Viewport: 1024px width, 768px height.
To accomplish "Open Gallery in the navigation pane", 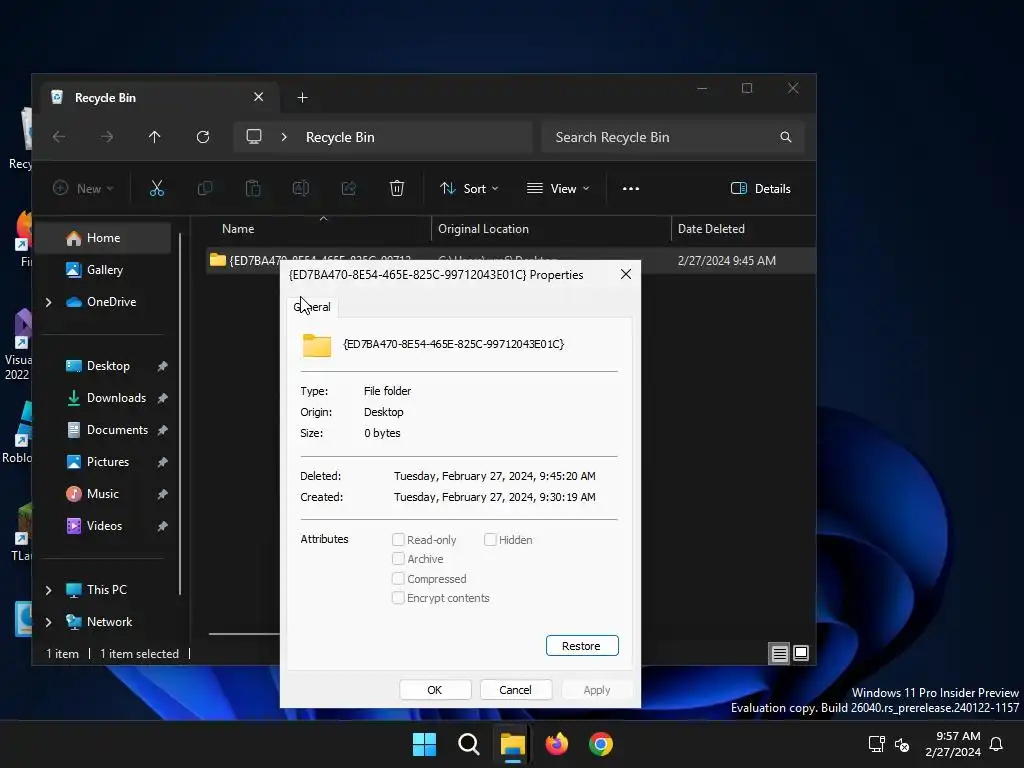I will click(x=104, y=270).
